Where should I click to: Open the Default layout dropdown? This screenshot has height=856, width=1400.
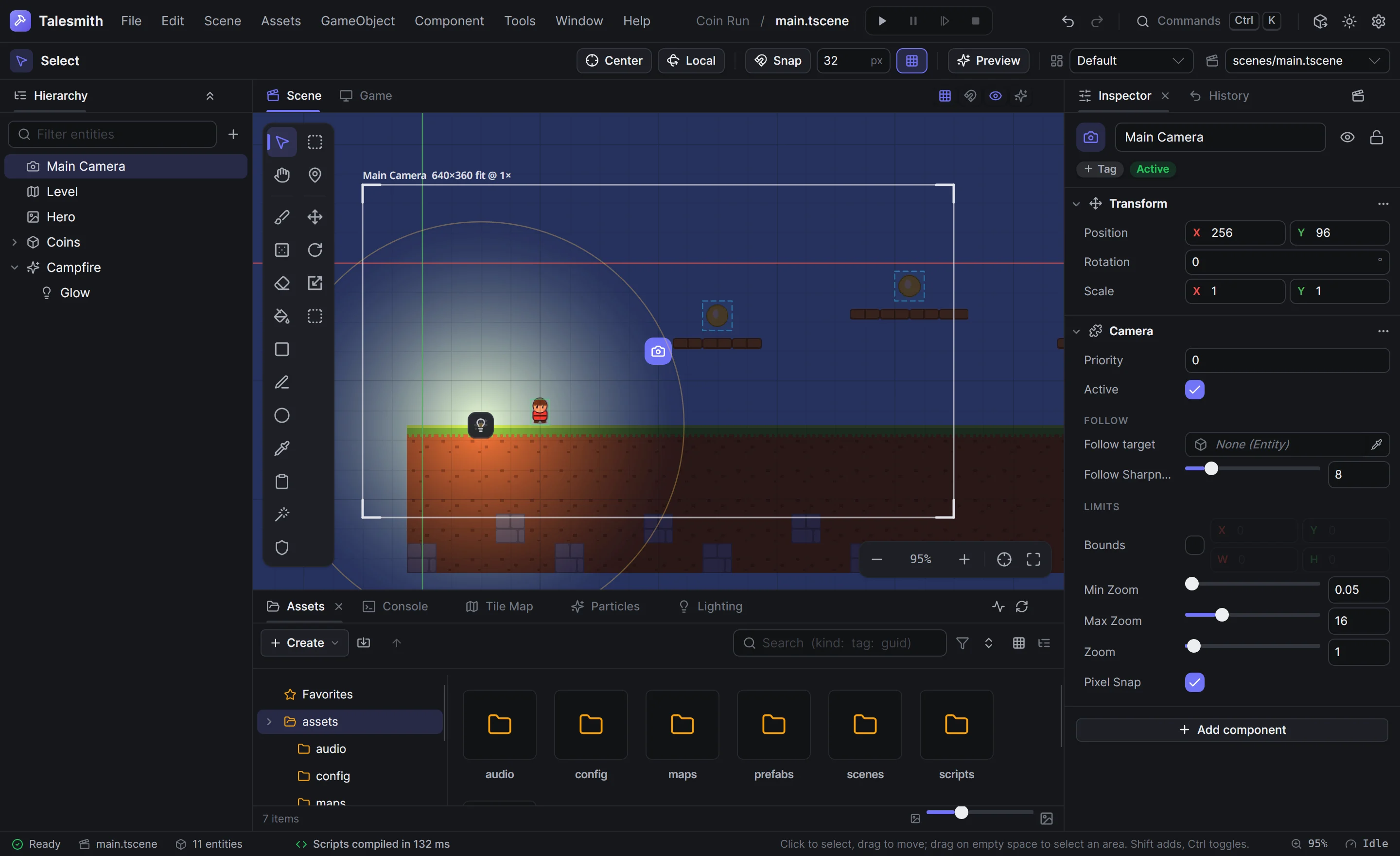(x=1131, y=60)
